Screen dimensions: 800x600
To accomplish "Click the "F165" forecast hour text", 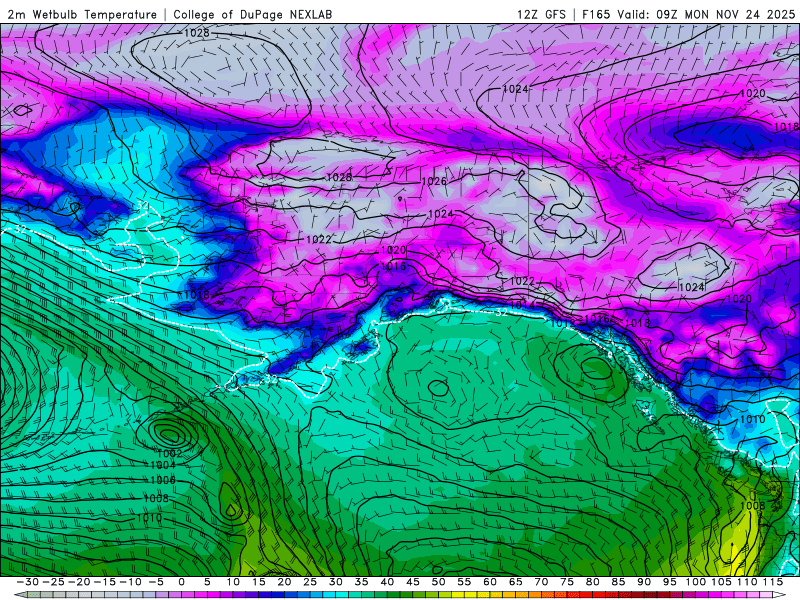I will pyautogui.click(x=596, y=14).
